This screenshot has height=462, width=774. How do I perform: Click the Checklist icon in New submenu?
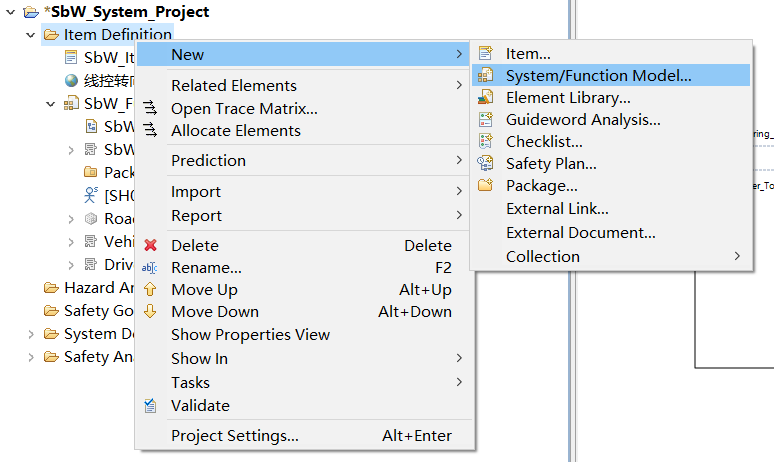click(x=485, y=141)
